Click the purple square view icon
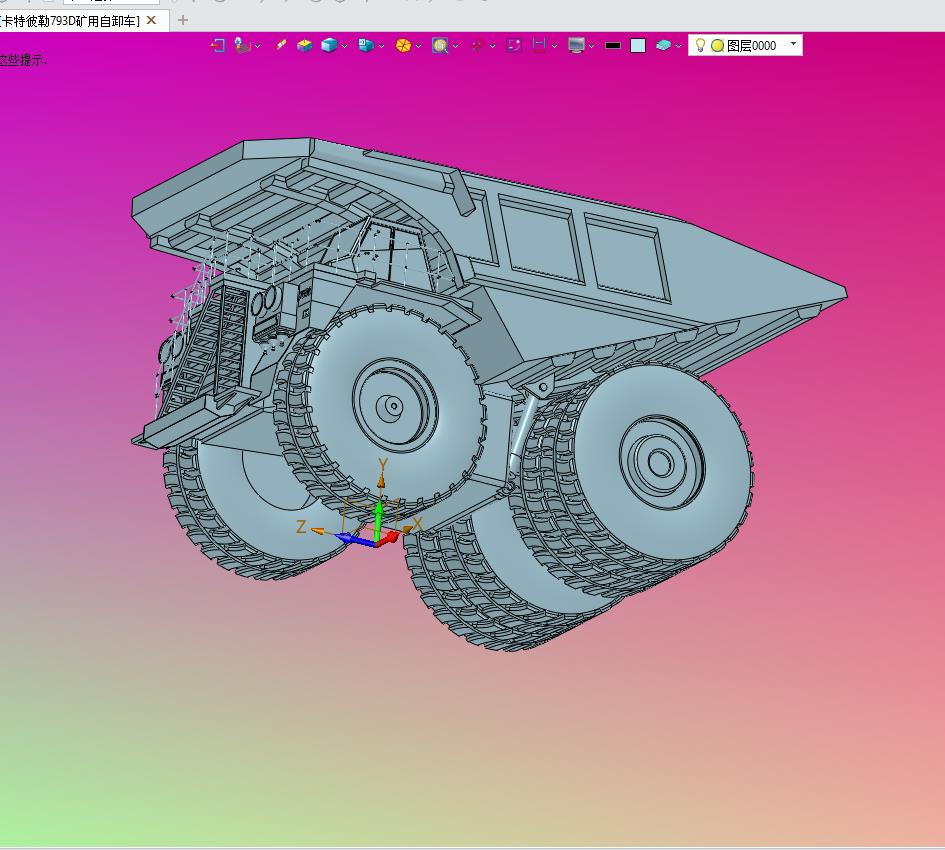 [x=513, y=45]
